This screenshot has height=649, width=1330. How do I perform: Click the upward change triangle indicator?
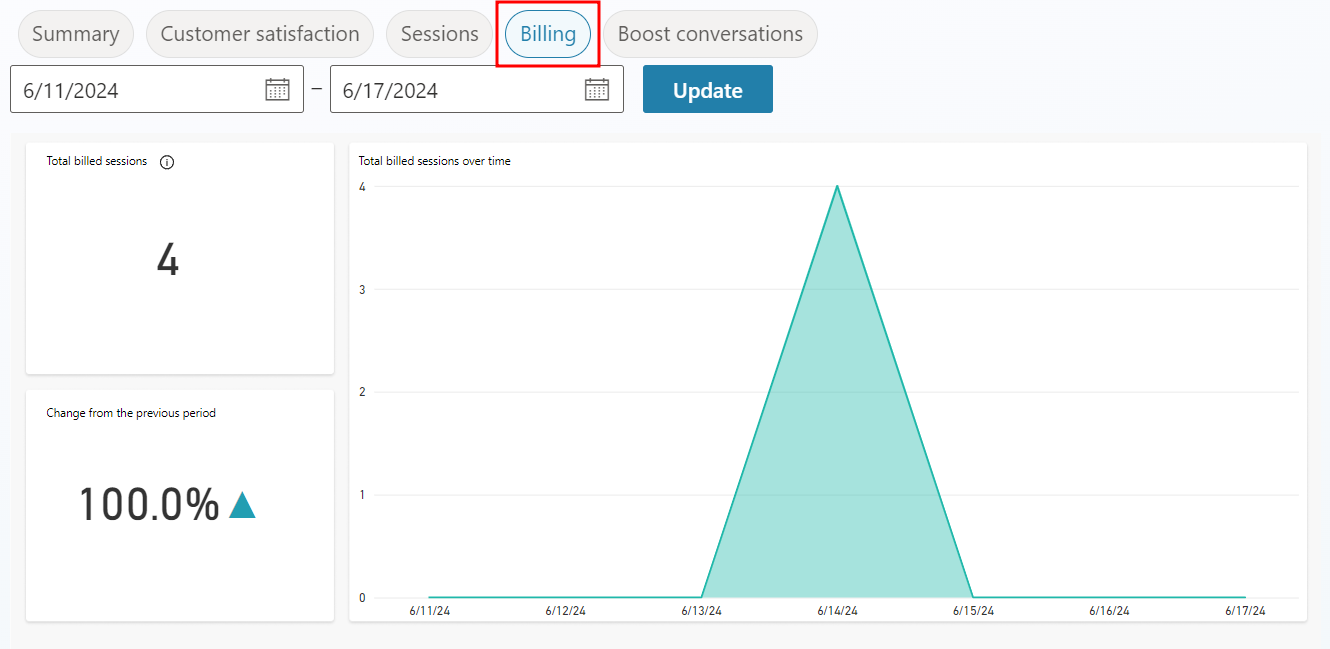coord(242,505)
